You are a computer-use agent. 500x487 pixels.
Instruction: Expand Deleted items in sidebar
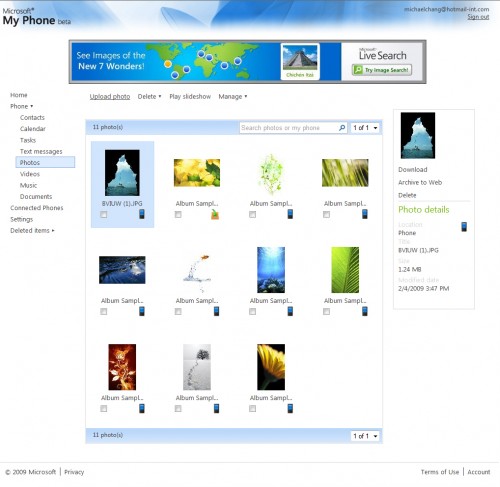point(32,230)
